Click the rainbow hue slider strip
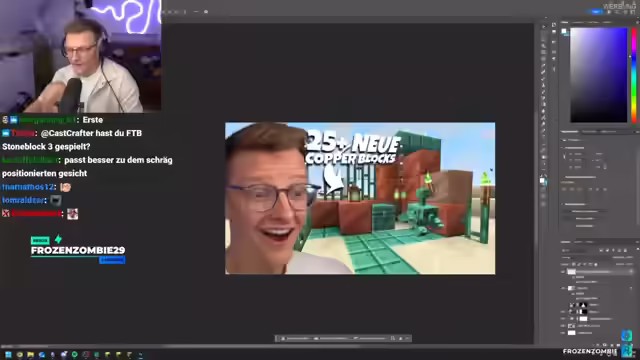 click(634, 76)
